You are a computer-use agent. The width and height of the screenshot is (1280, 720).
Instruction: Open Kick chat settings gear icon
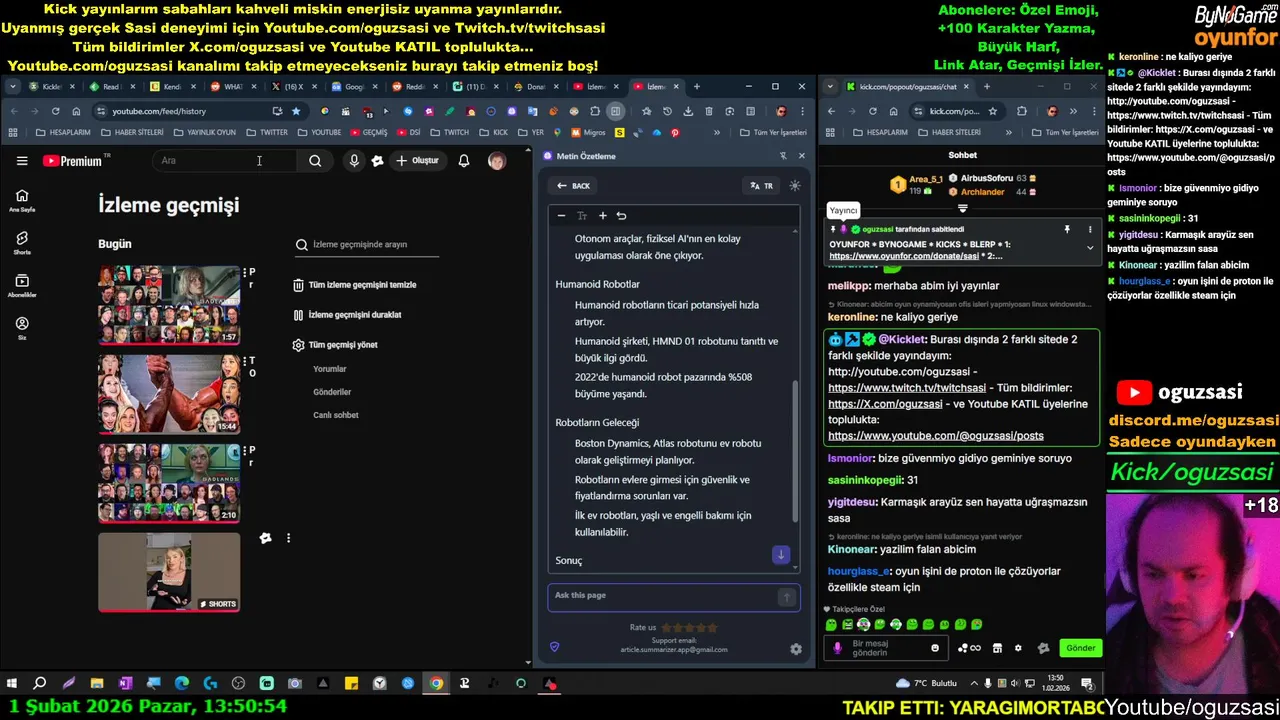[x=1018, y=648]
